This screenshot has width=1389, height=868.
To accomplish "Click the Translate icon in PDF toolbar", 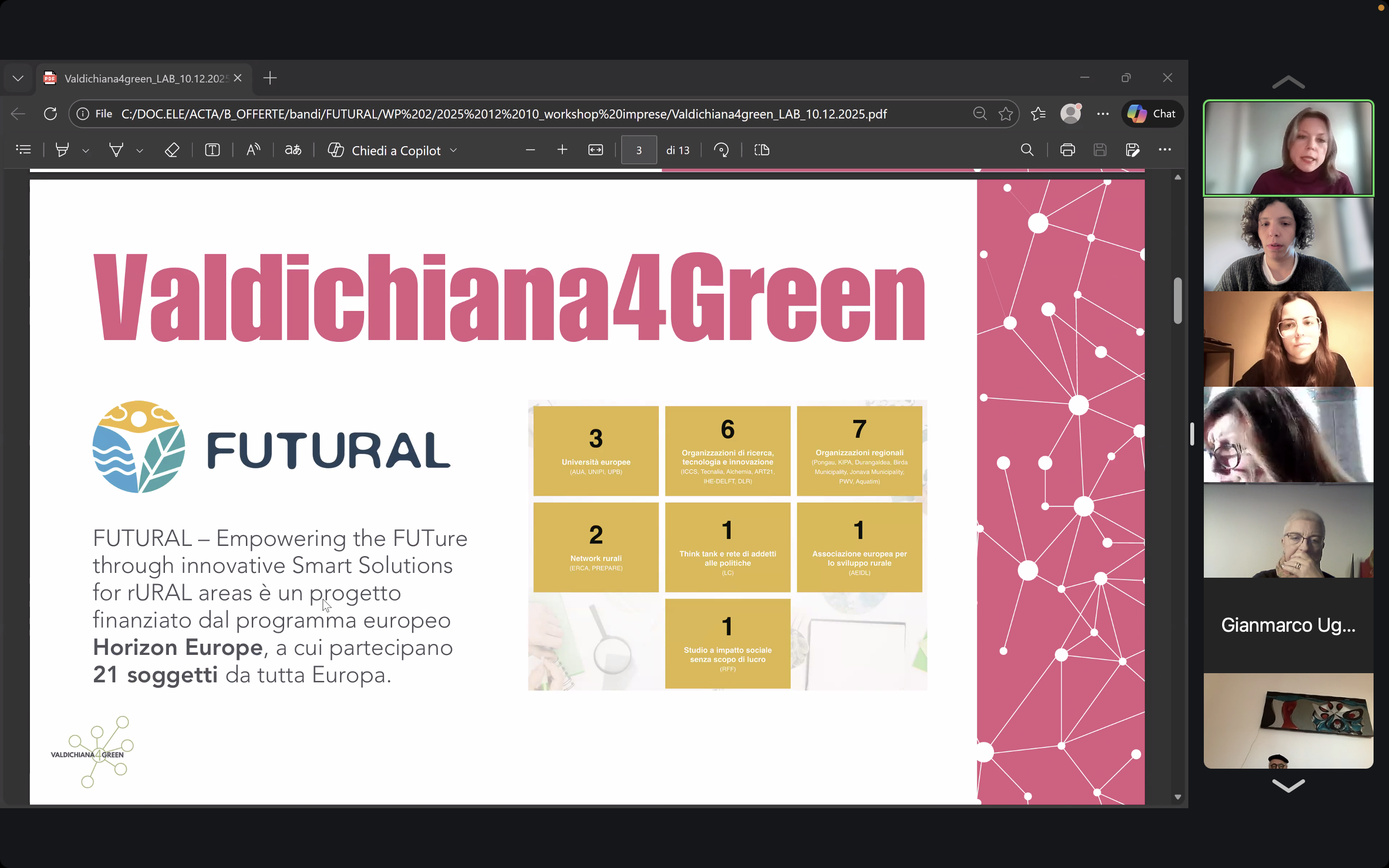I will click(x=293, y=150).
